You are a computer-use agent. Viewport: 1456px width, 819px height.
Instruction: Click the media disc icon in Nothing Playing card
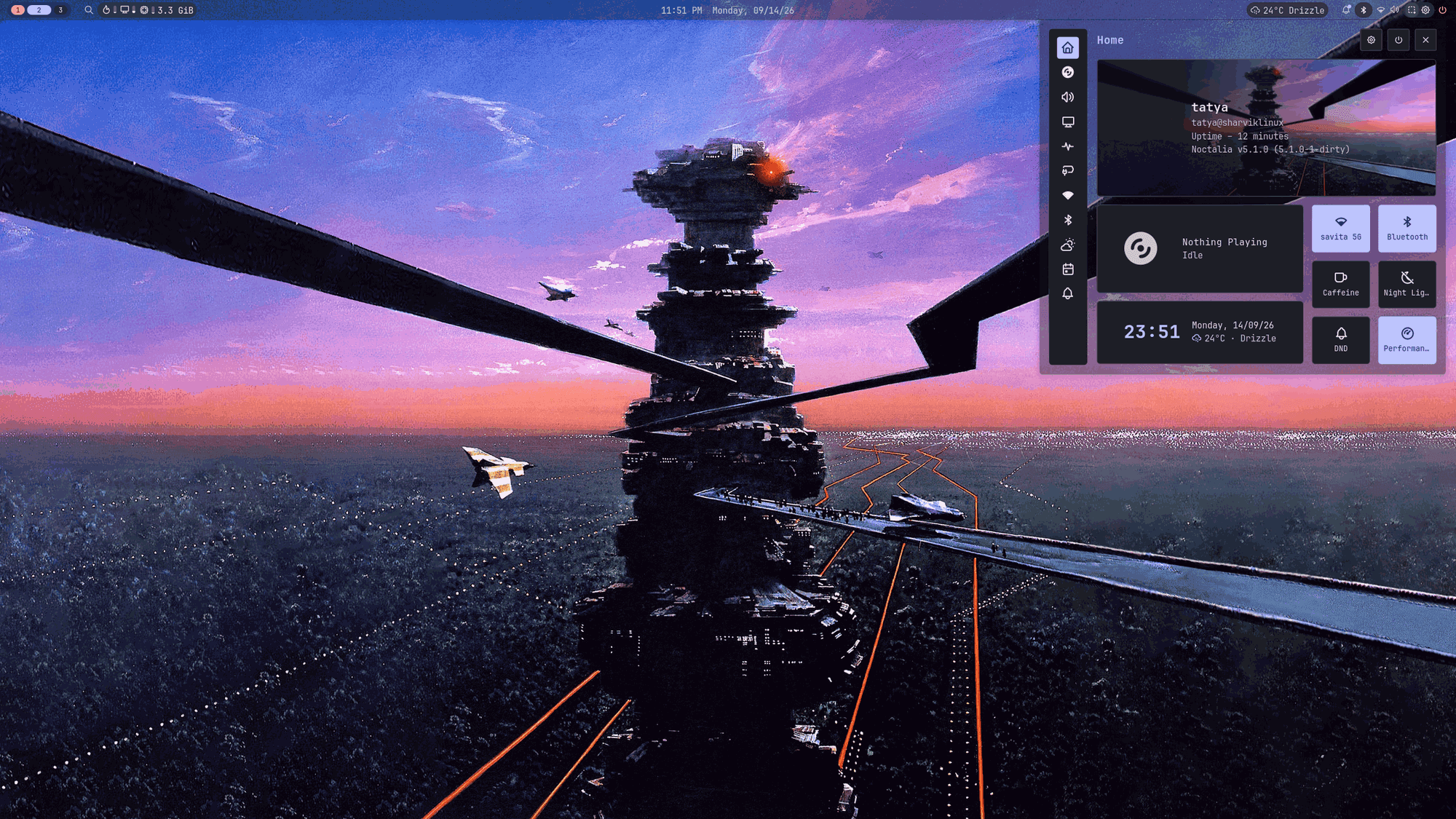point(1140,248)
